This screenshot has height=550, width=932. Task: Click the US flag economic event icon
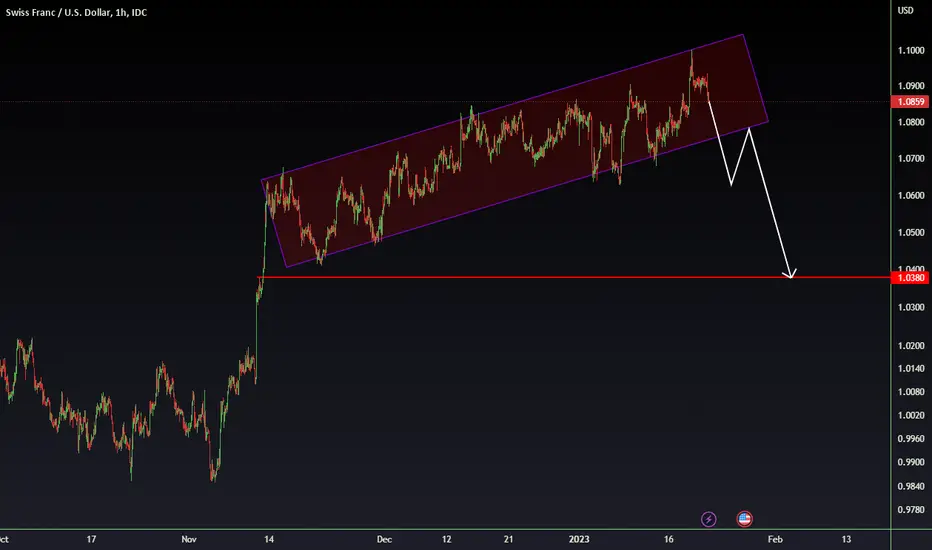tap(744, 519)
